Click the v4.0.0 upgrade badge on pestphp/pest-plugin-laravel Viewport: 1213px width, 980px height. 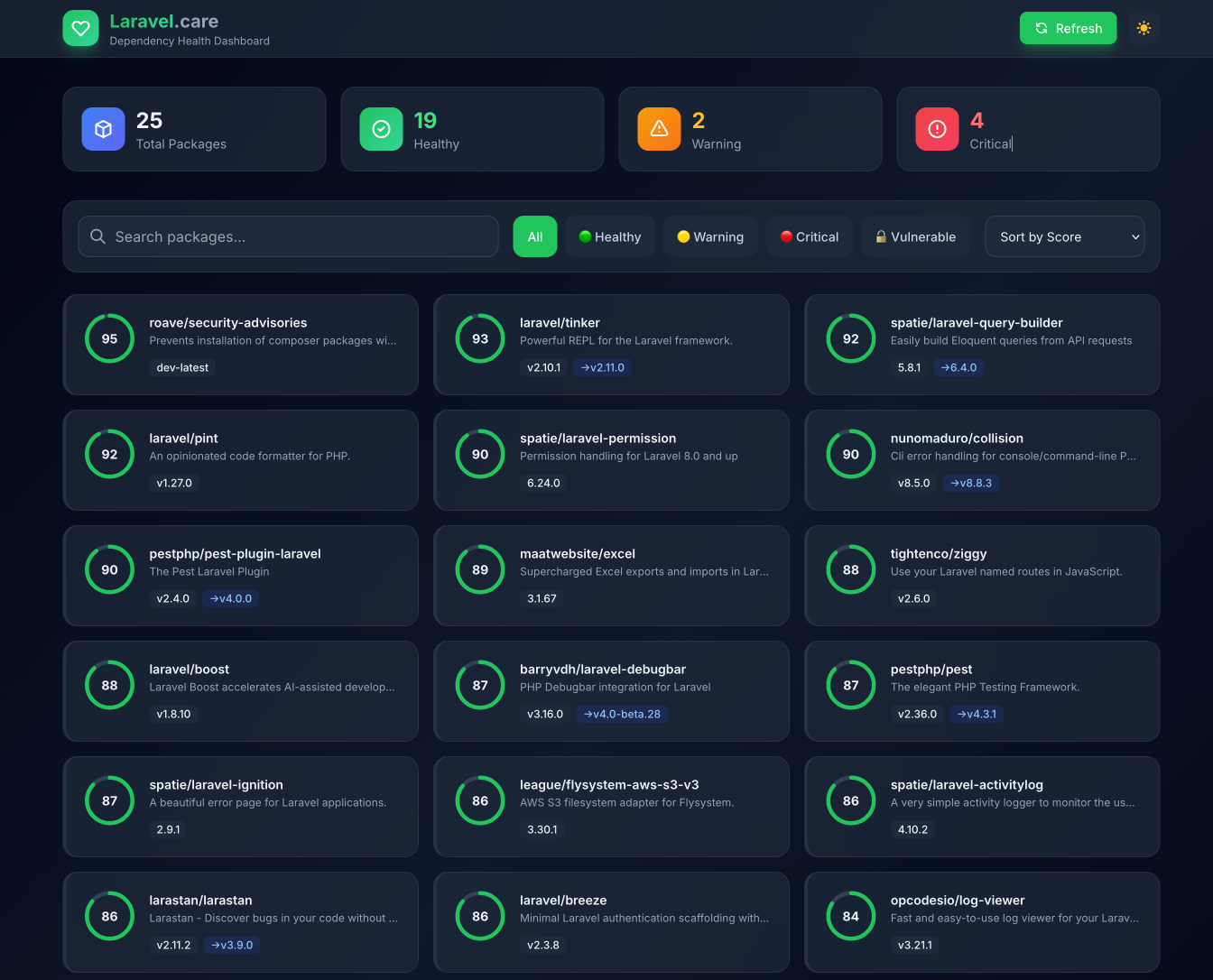230,598
